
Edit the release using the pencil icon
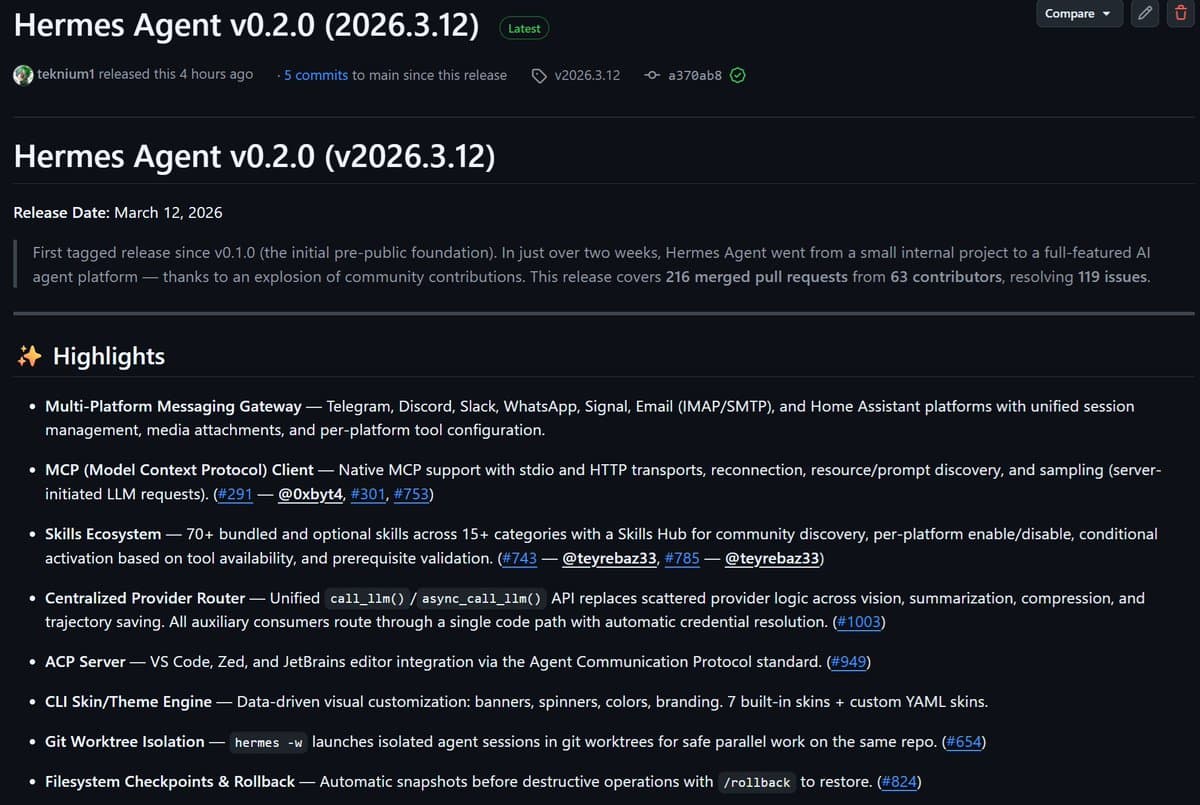coord(1144,14)
